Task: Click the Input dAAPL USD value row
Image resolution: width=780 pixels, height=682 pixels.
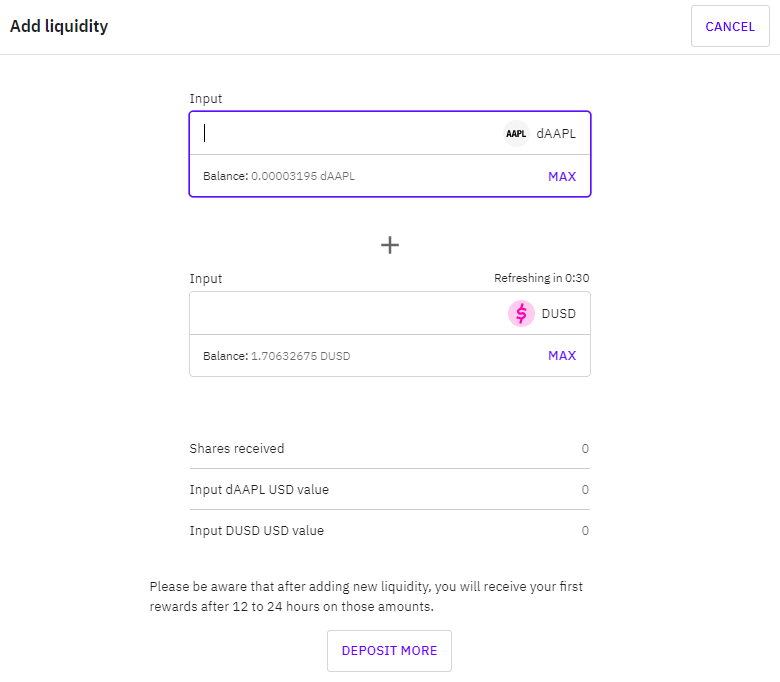Action: (x=390, y=489)
